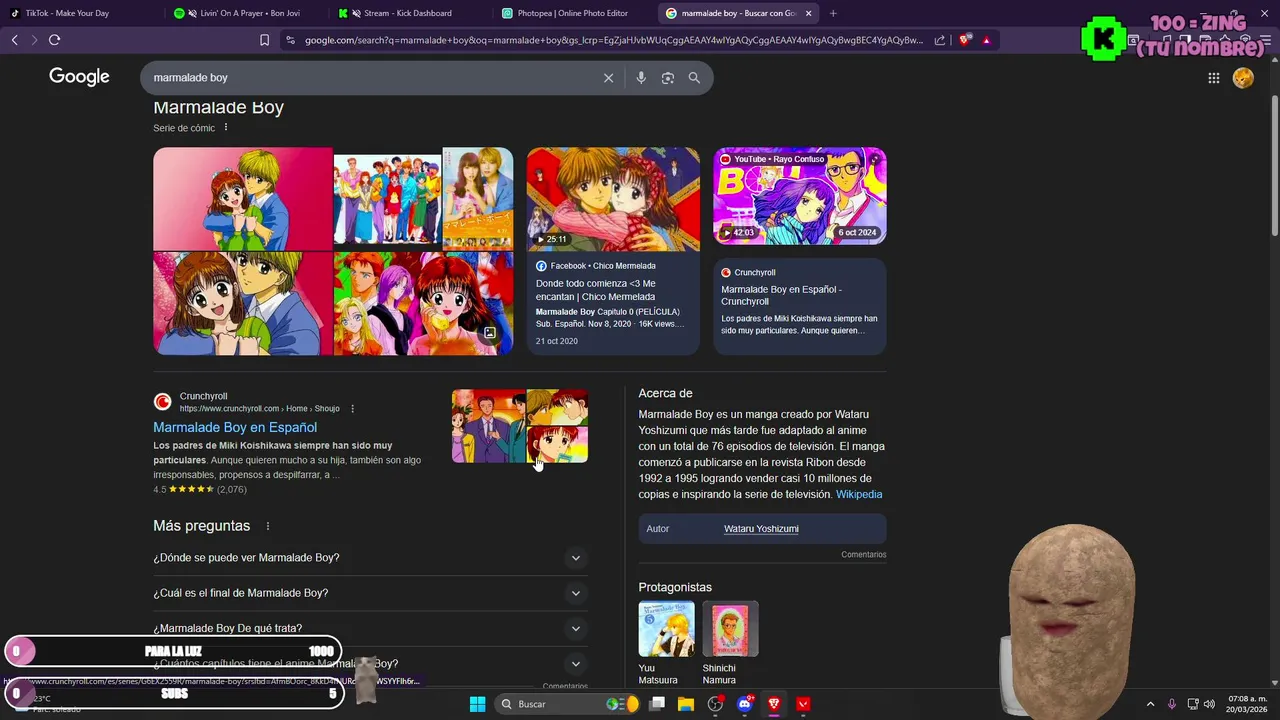Click the browser address bar URL
The height and width of the screenshot is (720, 1280).
point(614,40)
